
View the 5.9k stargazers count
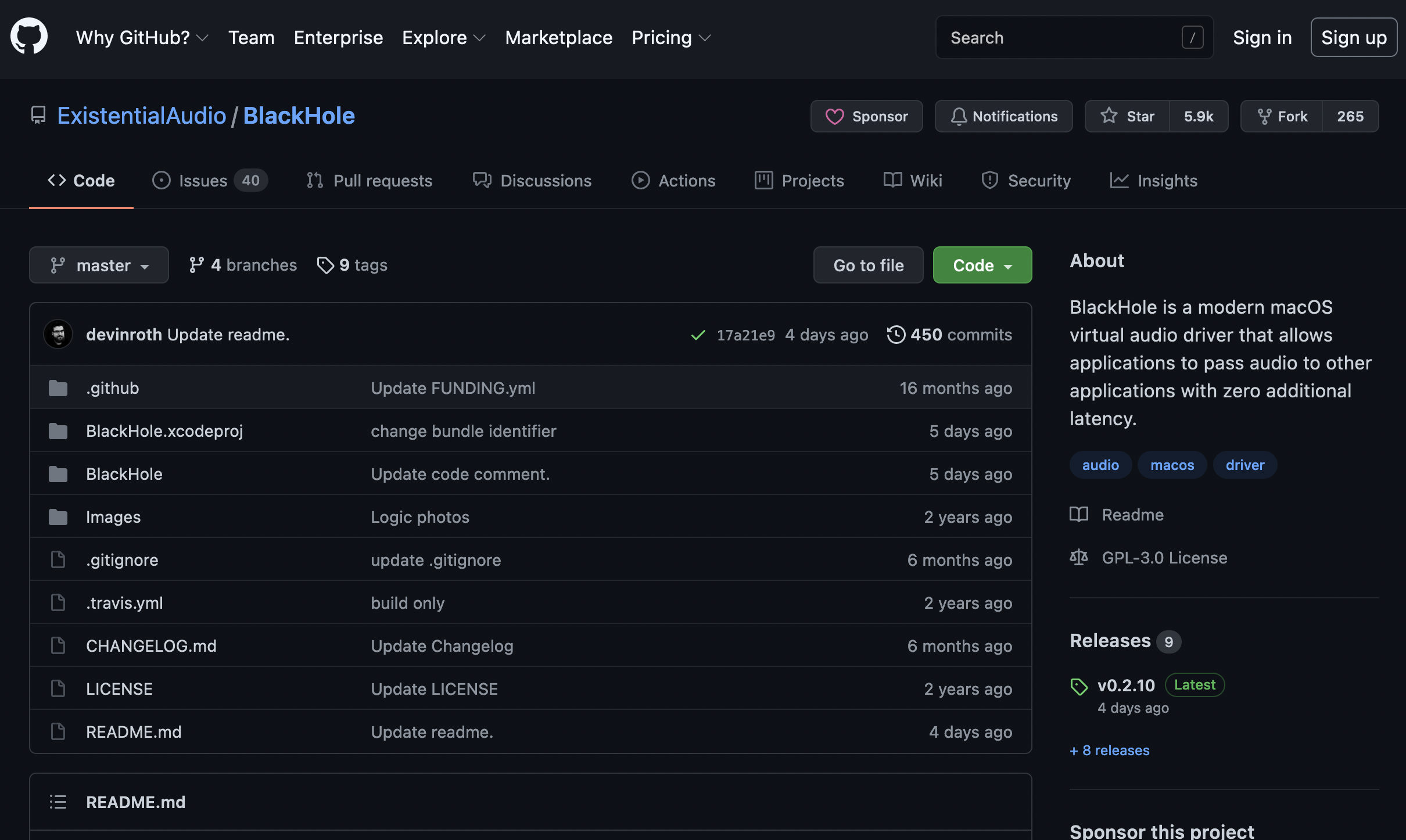coord(1199,116)
